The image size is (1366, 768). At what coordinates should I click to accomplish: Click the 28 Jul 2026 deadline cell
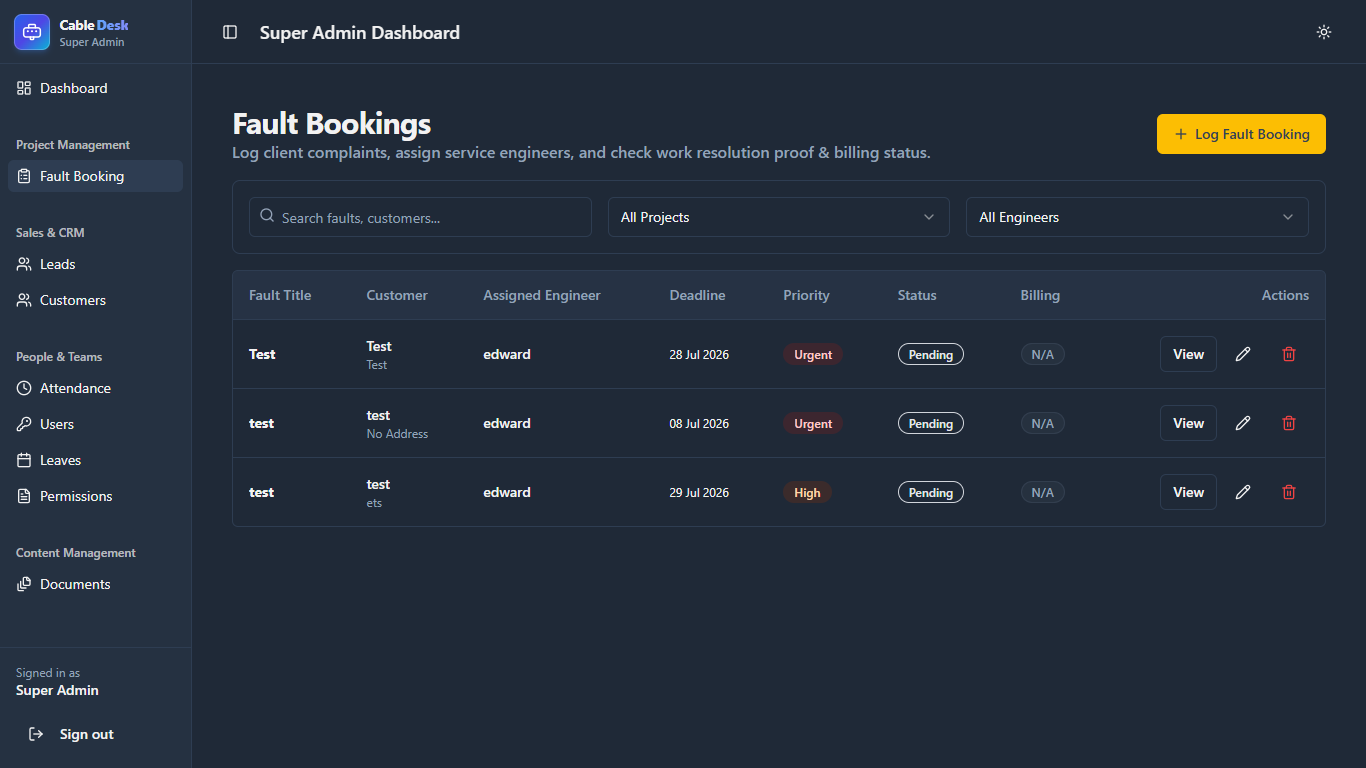tap(699, 354)
